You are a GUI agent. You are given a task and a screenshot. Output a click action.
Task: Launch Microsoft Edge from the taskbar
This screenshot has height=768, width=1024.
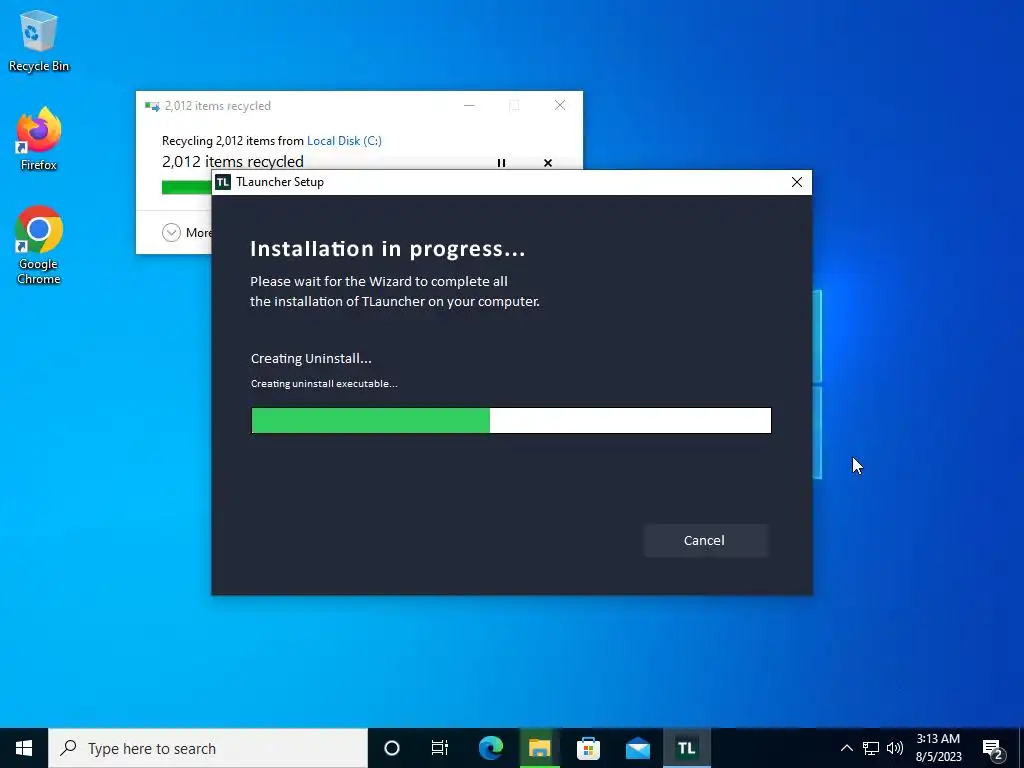pos(490,748)
